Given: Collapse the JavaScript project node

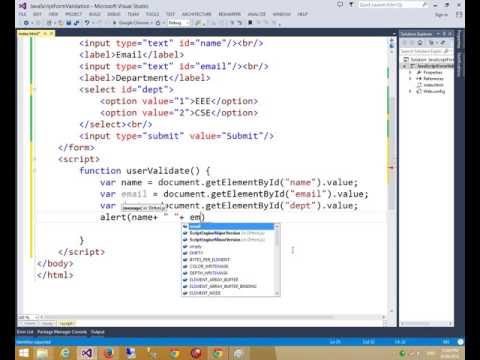Looking at the screenshot, I should (404, 66).
